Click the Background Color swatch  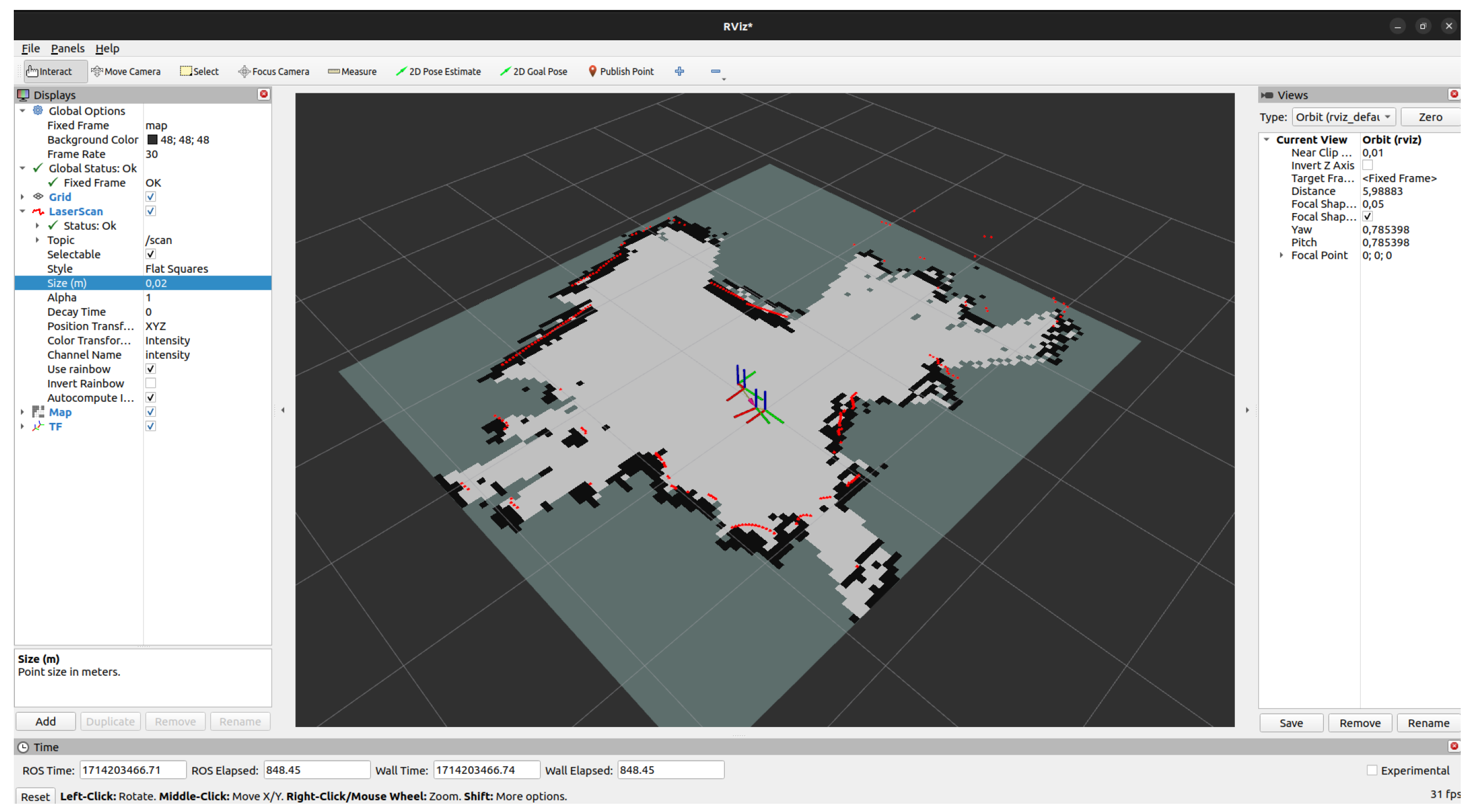tap(152, 140)
